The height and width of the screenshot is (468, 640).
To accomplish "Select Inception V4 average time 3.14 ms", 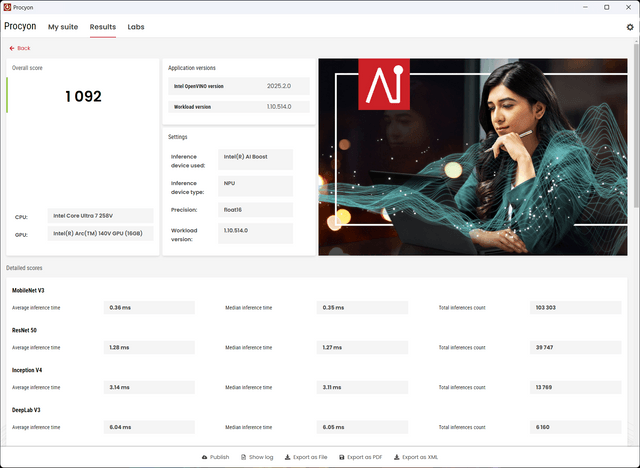I will tap(149, 387).
